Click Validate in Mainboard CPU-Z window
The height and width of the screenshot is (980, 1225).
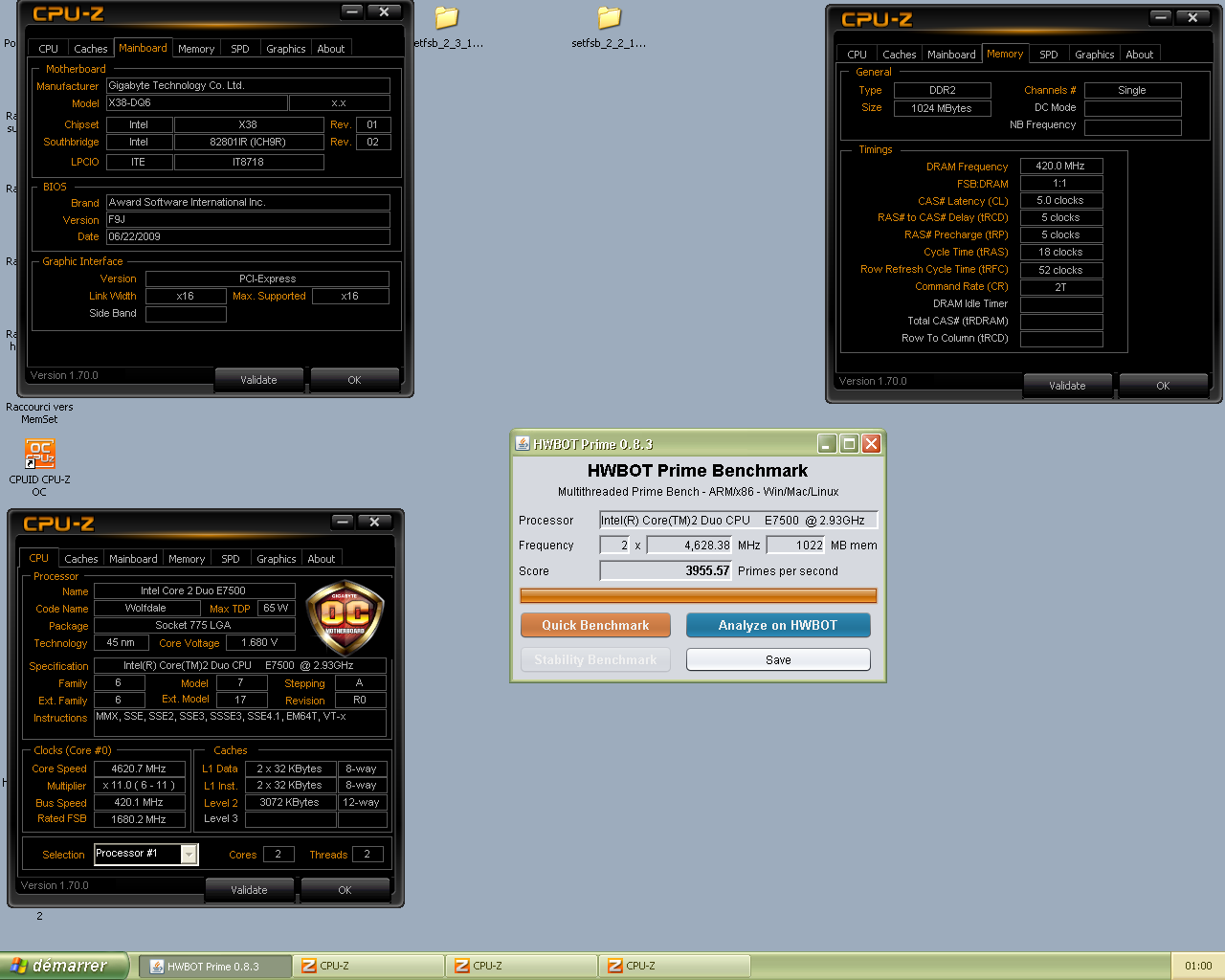pyautogui.click(x=258, y=380)
